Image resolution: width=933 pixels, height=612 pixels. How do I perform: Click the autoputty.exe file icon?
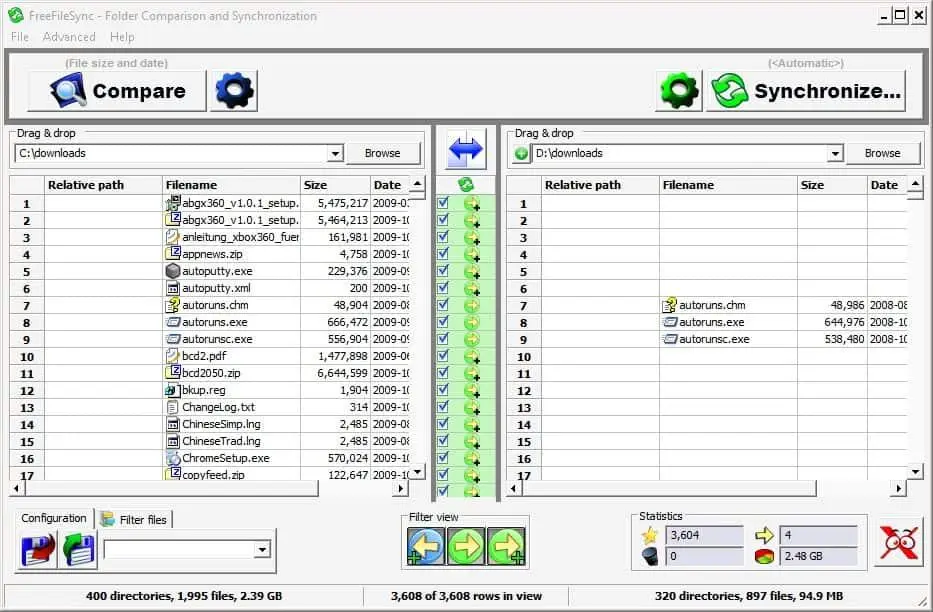pos(173,271)
